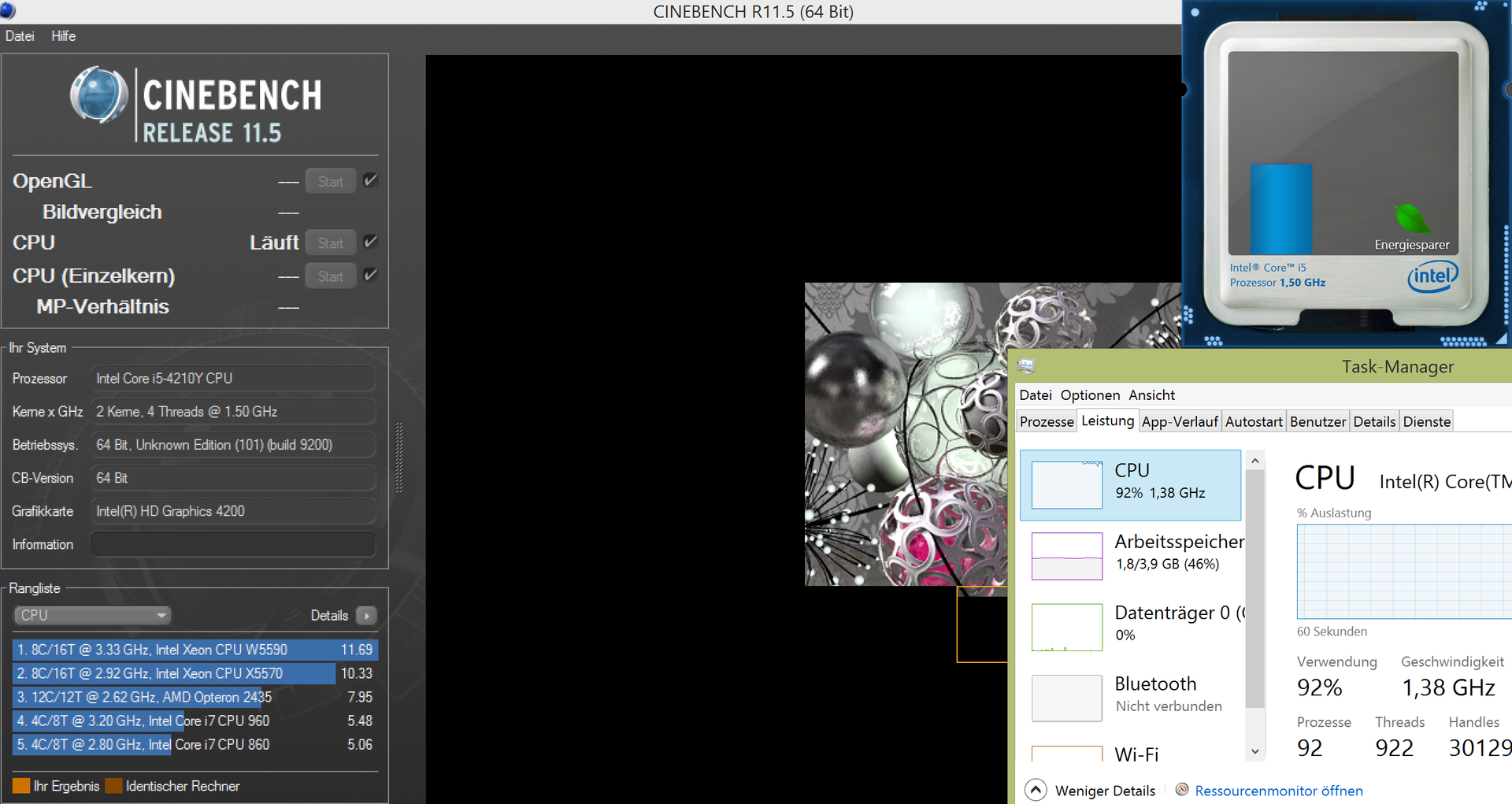Click the panel splitter grip beside Ihr System

click(x=399, y=457)
